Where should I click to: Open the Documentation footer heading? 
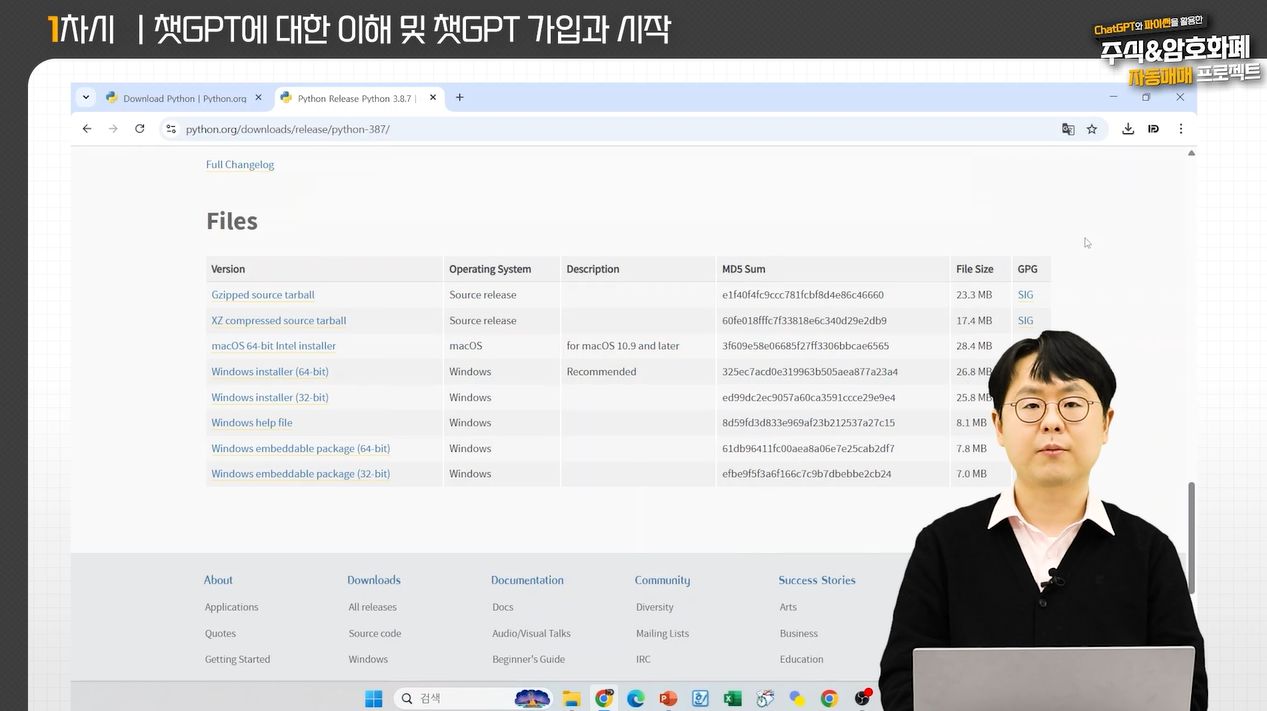[527, 580]
